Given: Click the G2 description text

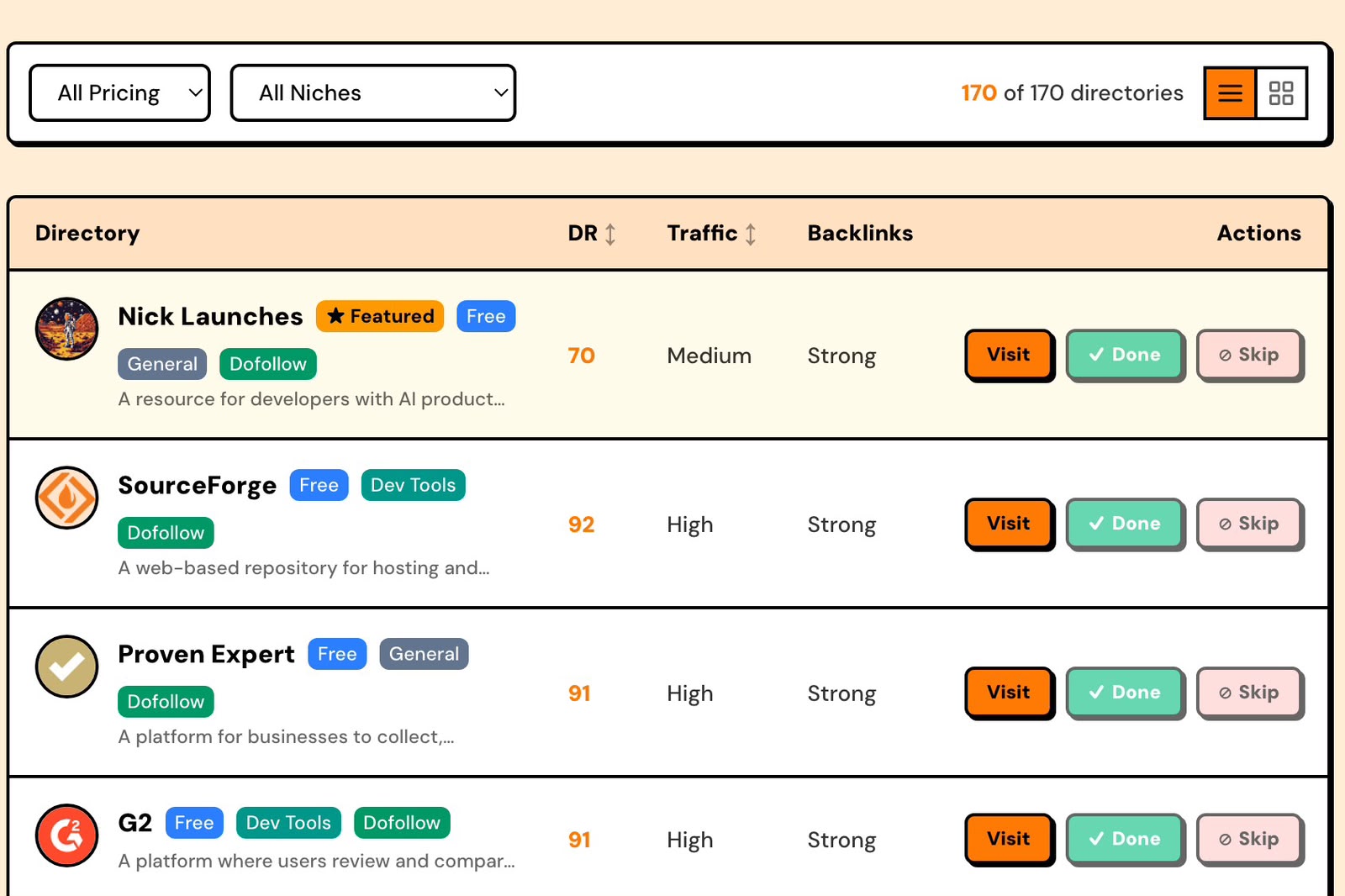Looking at the screenshot, I should 316,861.
